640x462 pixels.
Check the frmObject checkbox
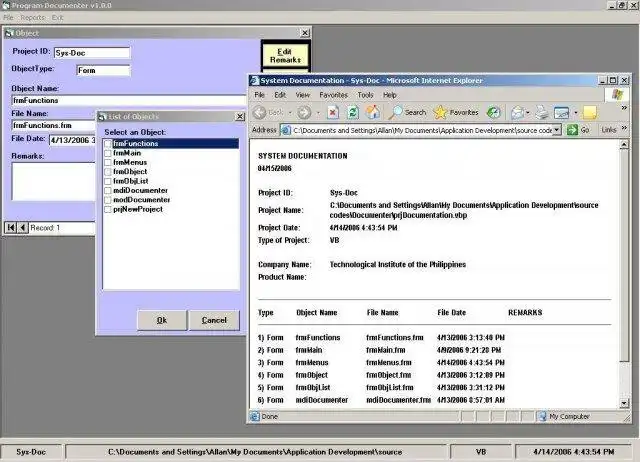tap(108, 172)
